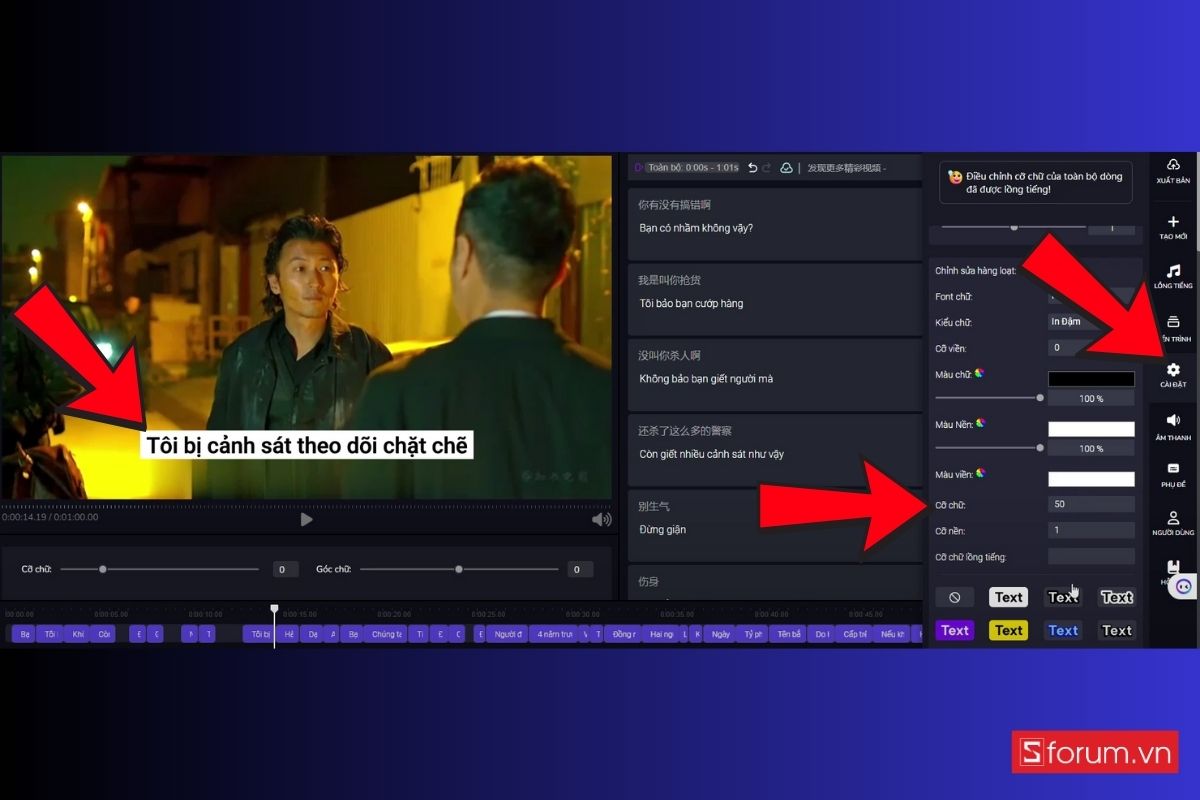Click the Tạo Mới plus icon

(1173, 221)
